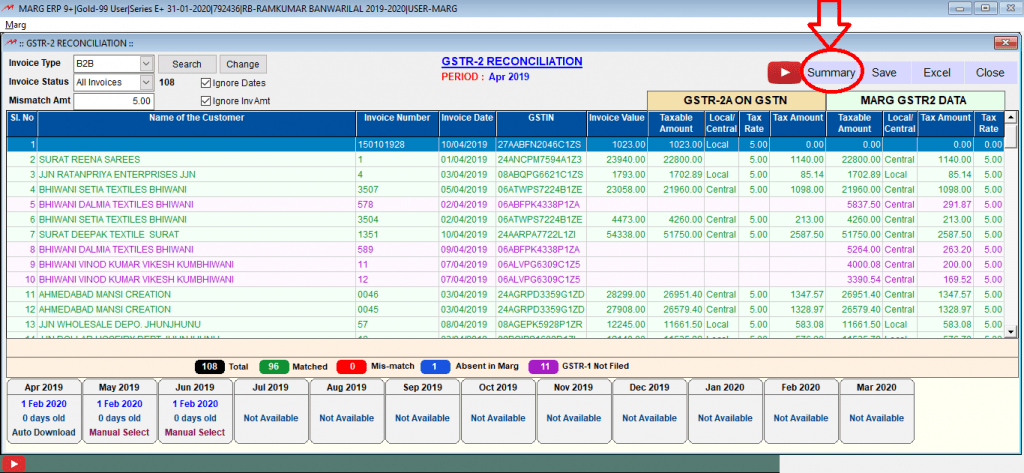Screen dimensions: 1024x473
Task: Select SURAT DEEPAK TEXTILE SURAT row
Action: tap(506, 234)
